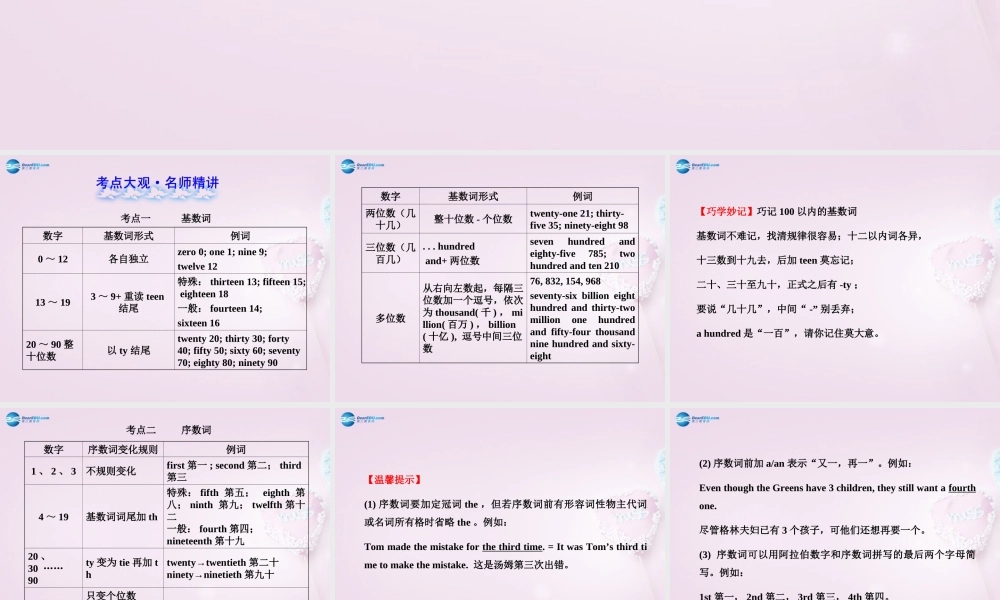Viewport: 1000px width, 600px height.
Task: Open the 巧记100以内的基数词 slide
Action: (x=835, y=278)
